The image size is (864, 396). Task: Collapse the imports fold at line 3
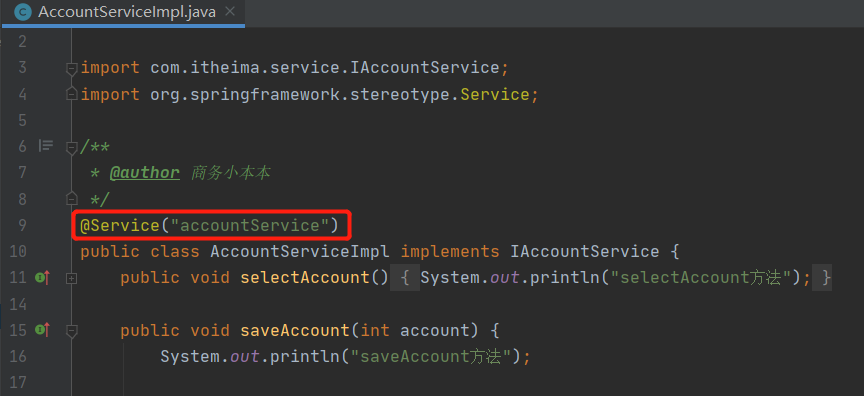tap(71, 68)
